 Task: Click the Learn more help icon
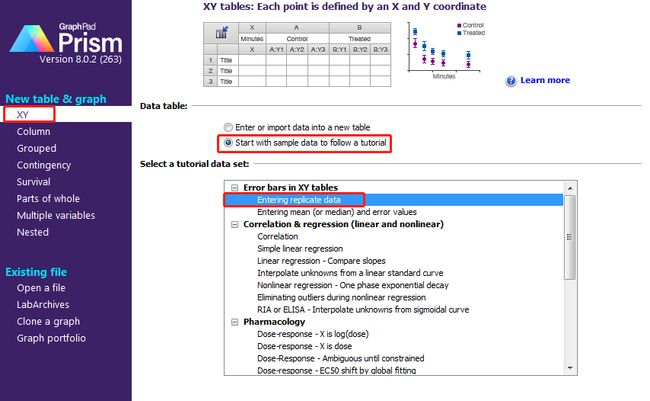coord(511,81)
